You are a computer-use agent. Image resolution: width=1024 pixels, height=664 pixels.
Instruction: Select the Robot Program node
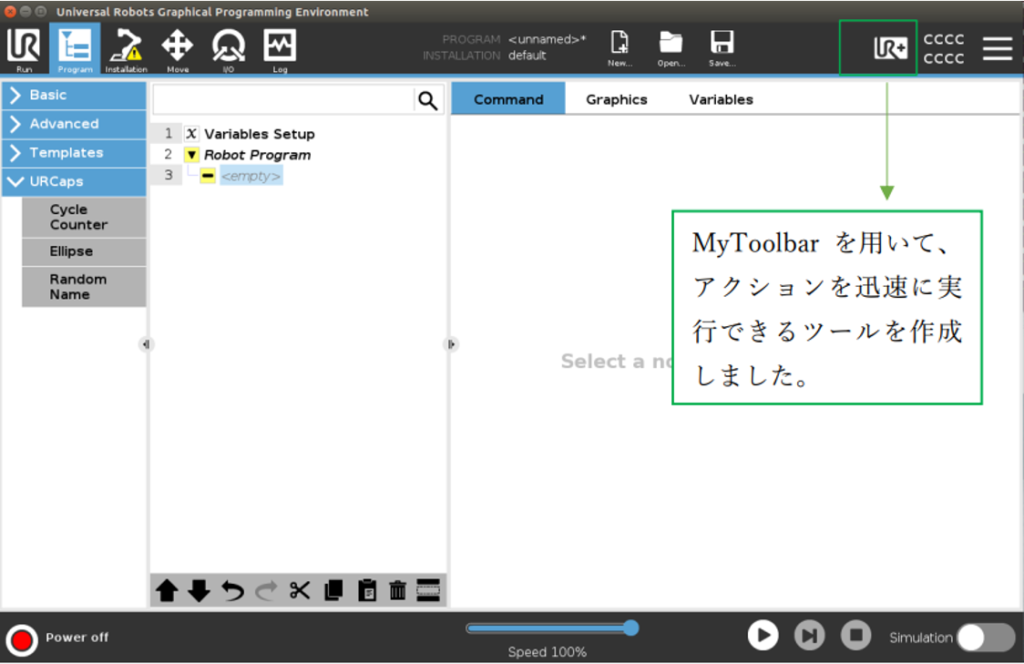coord(257,155)
